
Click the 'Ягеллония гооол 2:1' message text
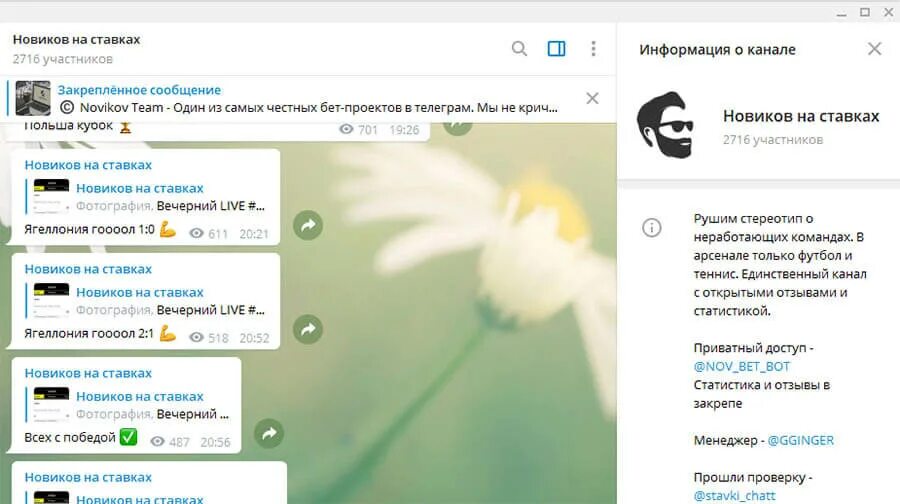[x=89, y=334]
